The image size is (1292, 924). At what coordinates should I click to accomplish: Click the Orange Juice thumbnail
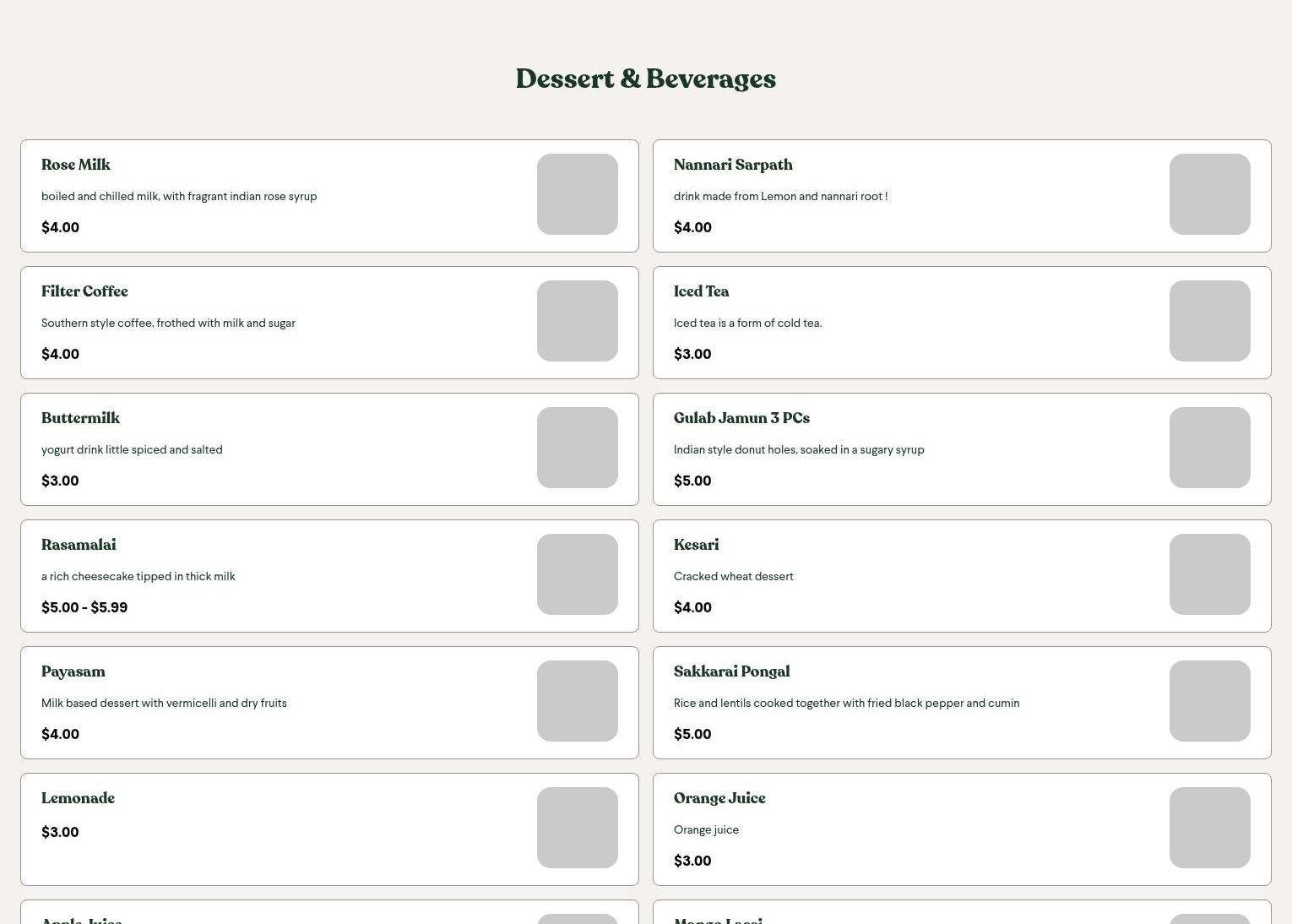point(1209,828)
